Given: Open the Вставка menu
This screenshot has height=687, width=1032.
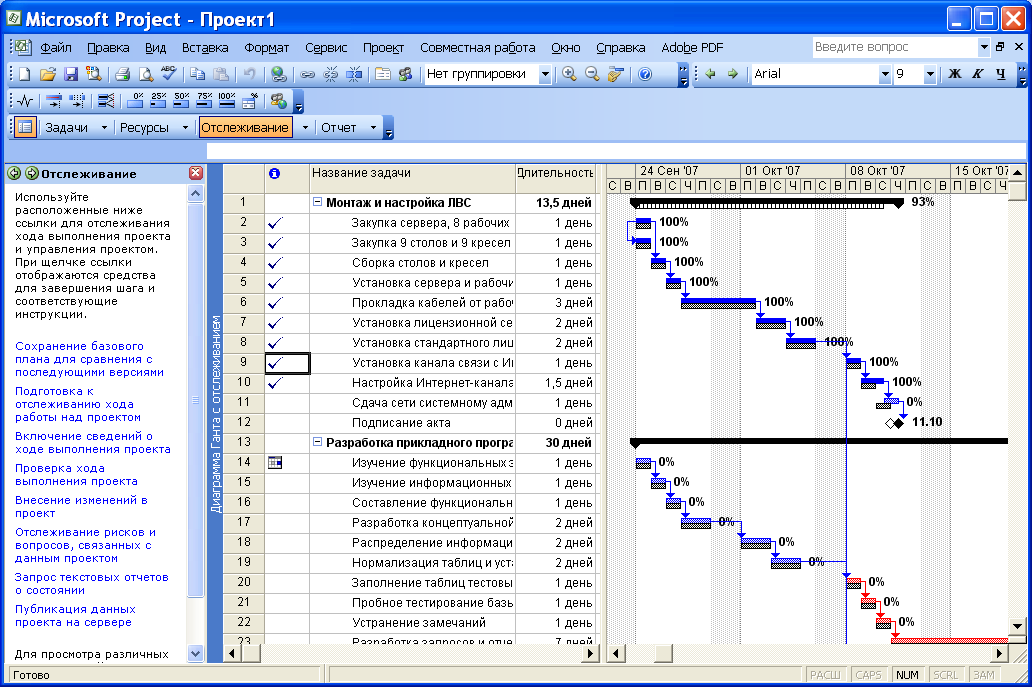Looking at the screenshot, I should [x=205, y=47].
